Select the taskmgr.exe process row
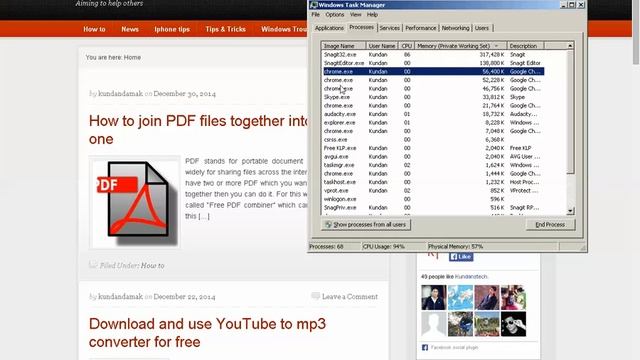This screenshot has width=640, height=360. pos(433,165)
